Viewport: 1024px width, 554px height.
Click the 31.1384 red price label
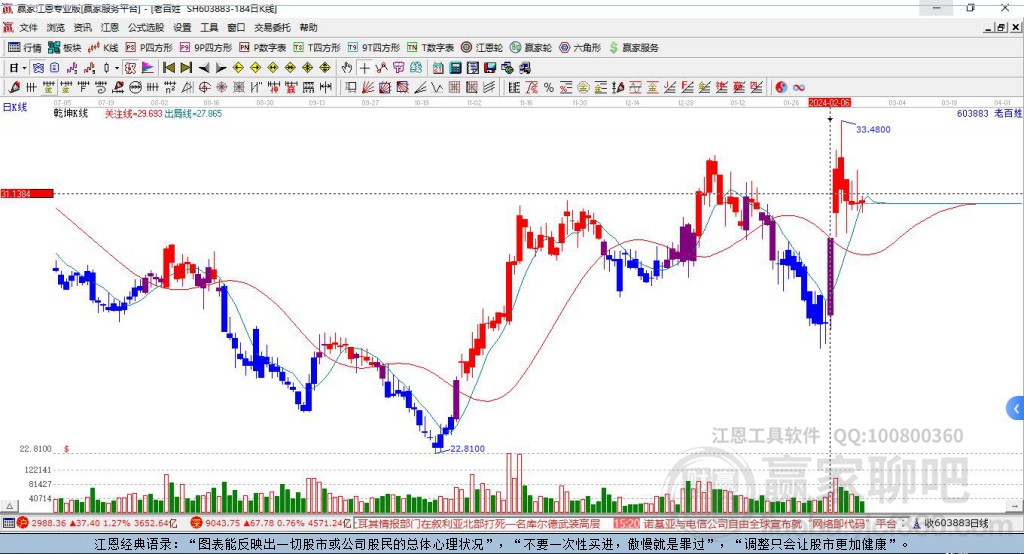(x=27, y=193)
